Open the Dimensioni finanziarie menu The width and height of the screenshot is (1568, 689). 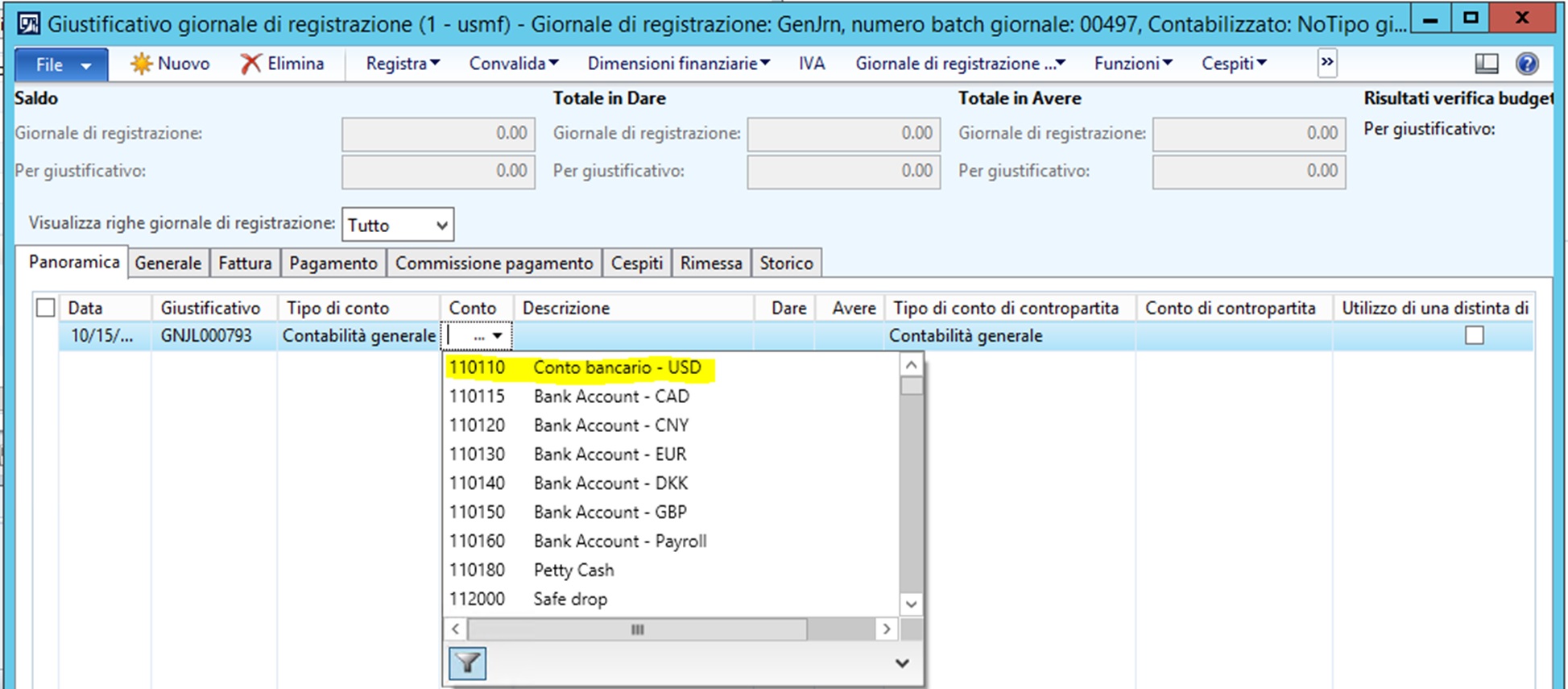coord(678,64)
